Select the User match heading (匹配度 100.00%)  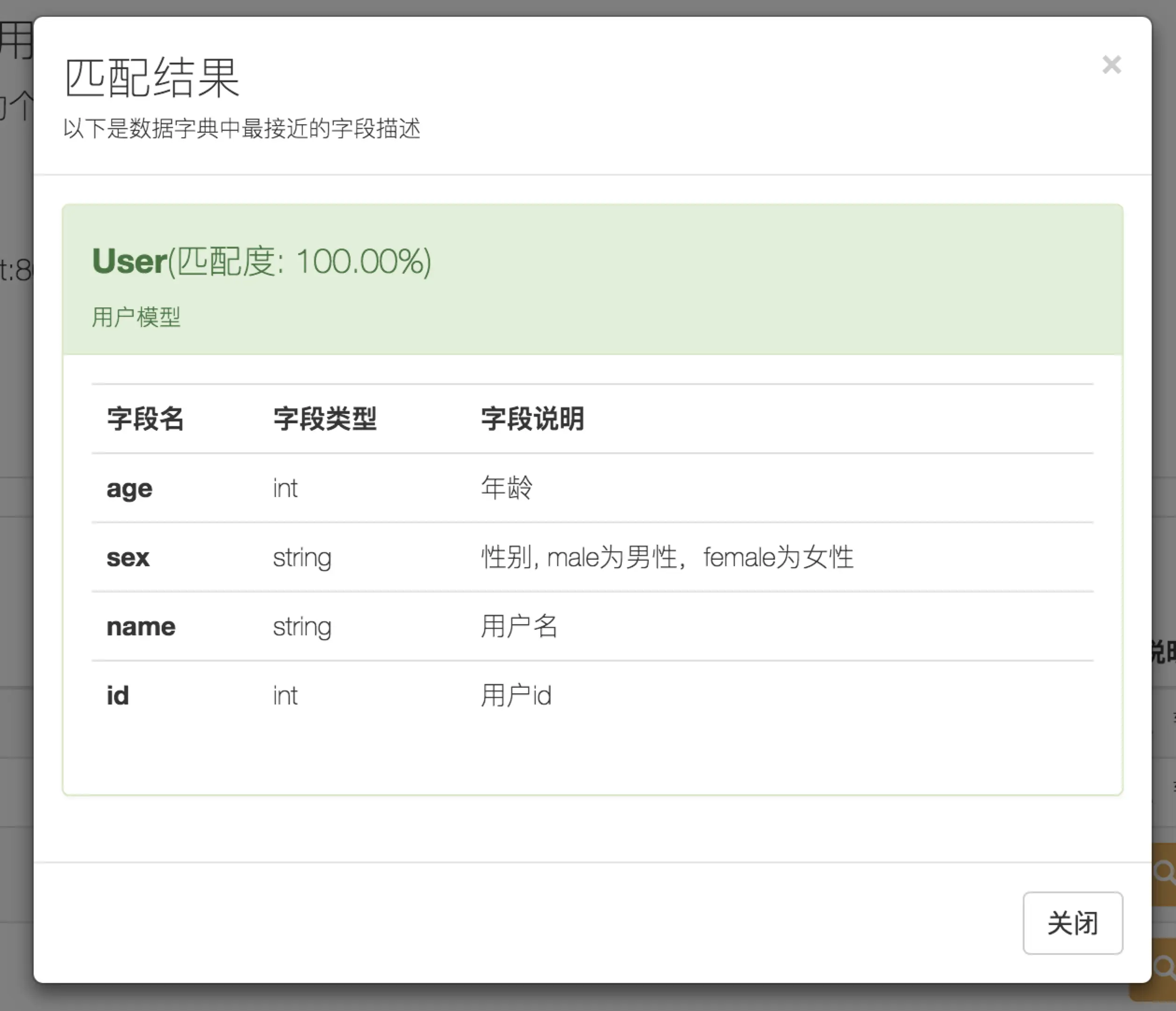point(262,262)
